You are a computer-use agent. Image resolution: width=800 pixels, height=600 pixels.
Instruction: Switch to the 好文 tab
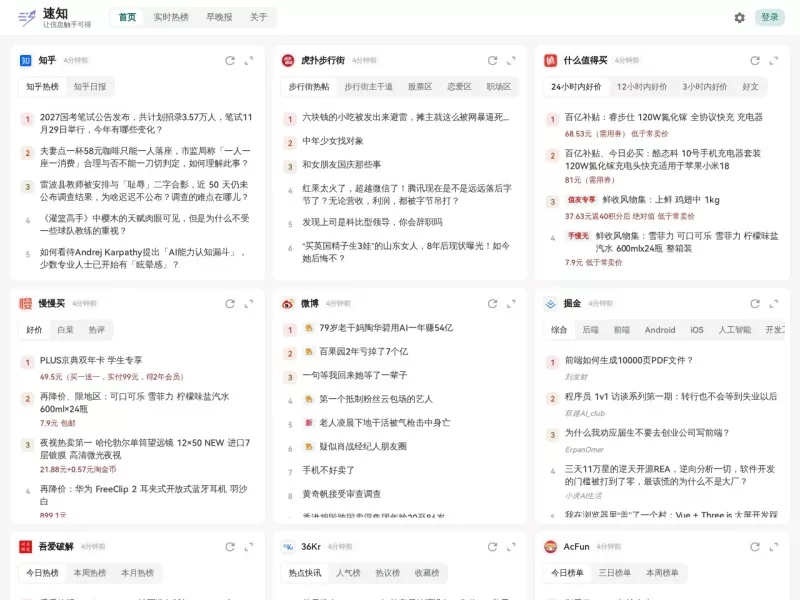click(750, 87)
